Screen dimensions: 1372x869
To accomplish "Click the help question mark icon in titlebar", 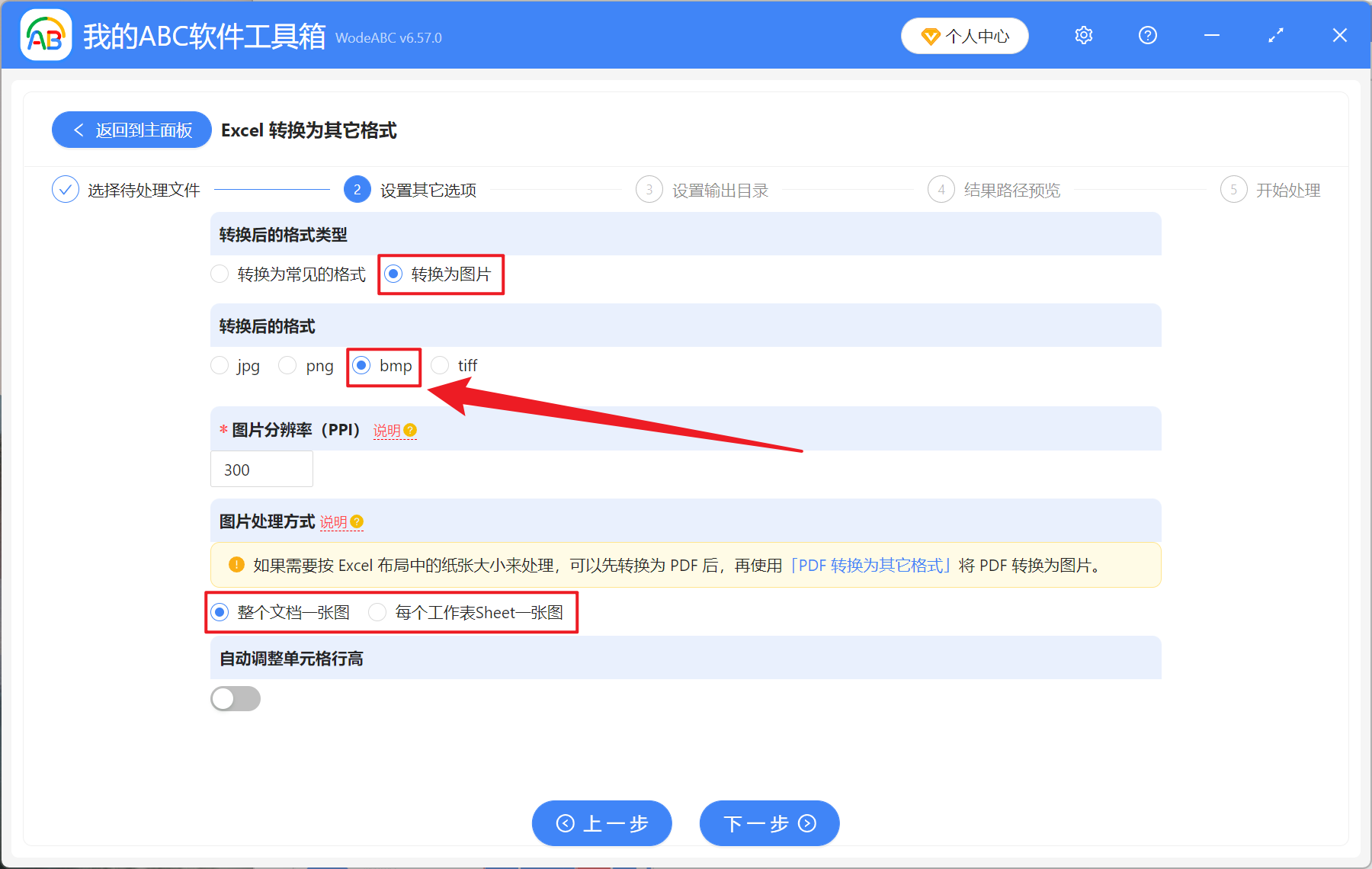I will coord(1147,35).
